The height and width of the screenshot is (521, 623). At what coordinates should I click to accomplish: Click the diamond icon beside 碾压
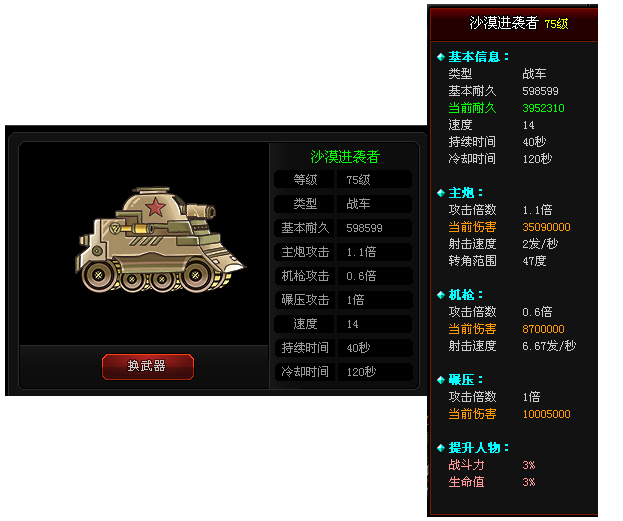click(441, 380)
